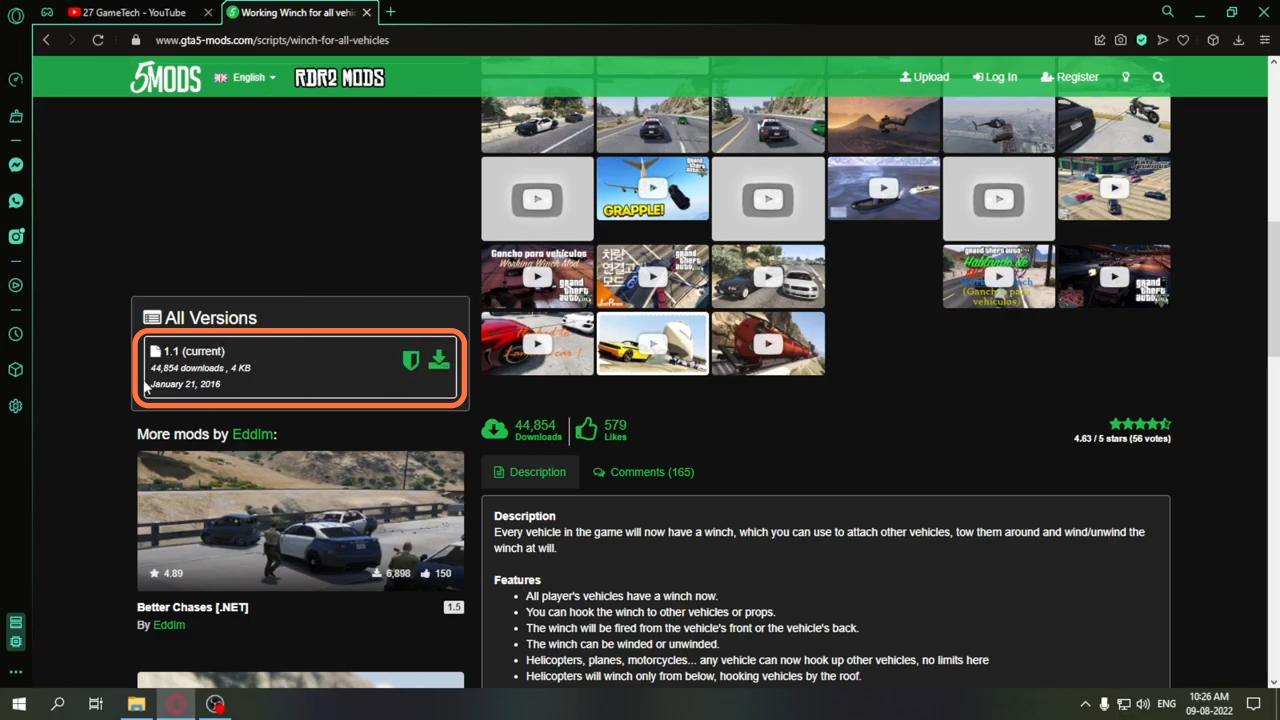Click the GX Corner gamepad icon
The height and width of the screenshot is (720, 1280).
tap(47, 12)
